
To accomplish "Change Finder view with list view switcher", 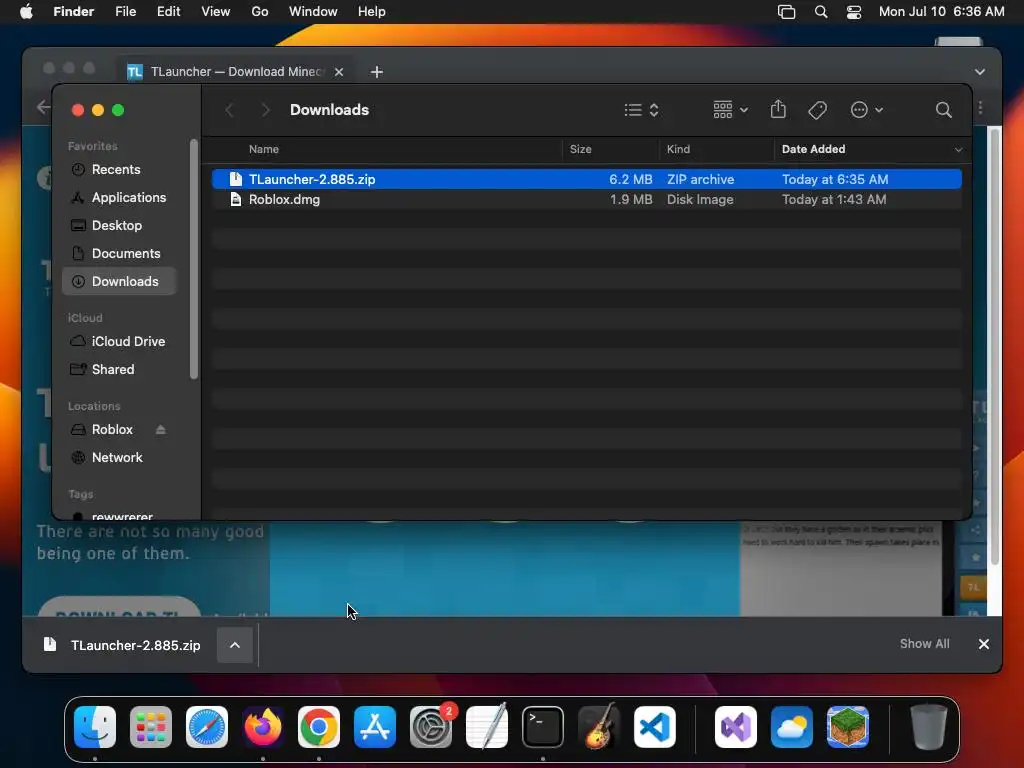I will pos(641,110).
